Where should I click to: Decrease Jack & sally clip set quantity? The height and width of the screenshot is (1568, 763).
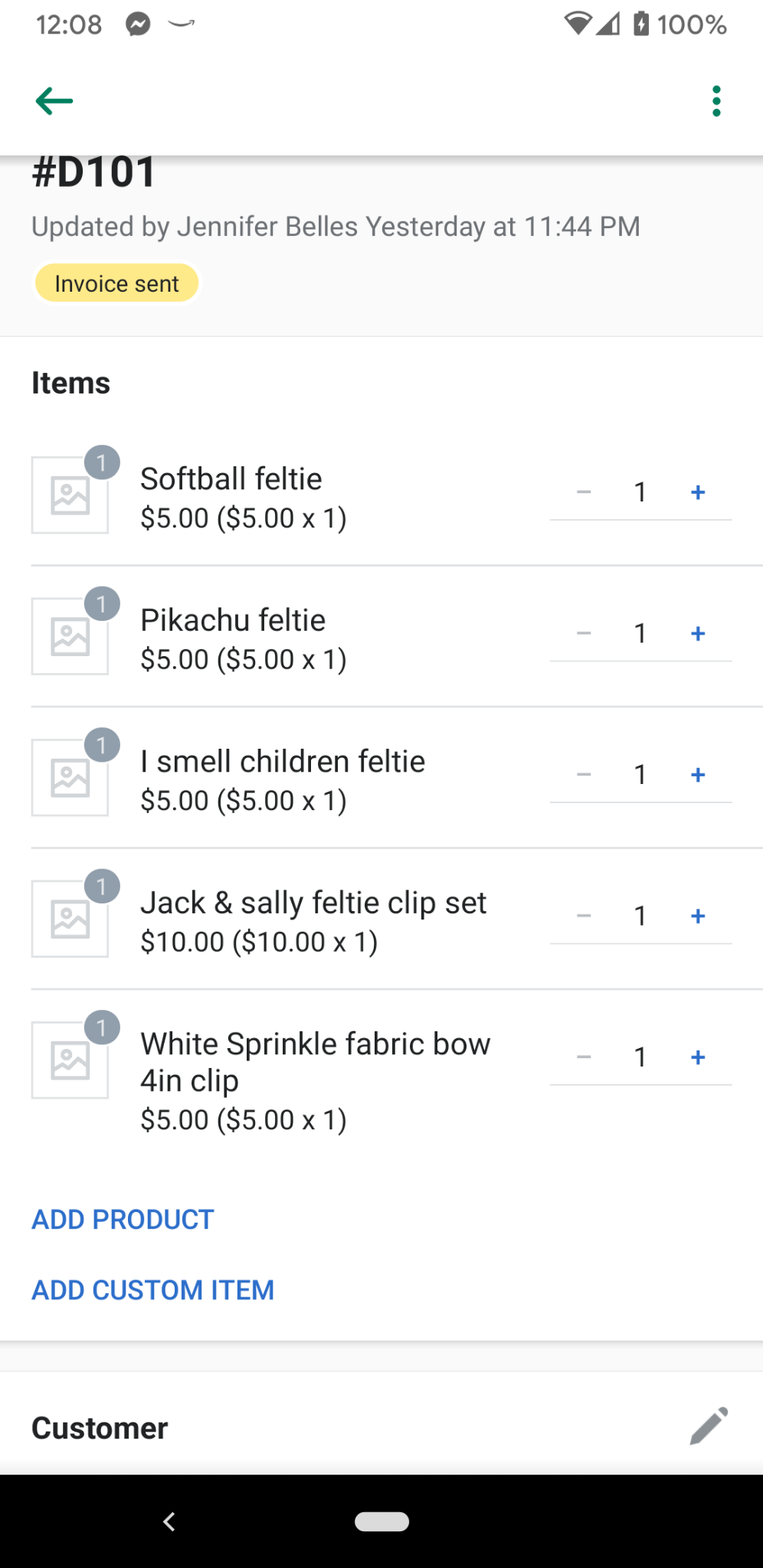(x=584, y=916)
